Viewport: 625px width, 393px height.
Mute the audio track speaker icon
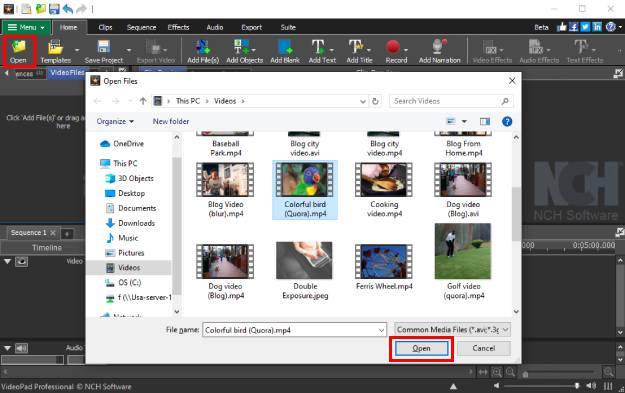[22, 348]
